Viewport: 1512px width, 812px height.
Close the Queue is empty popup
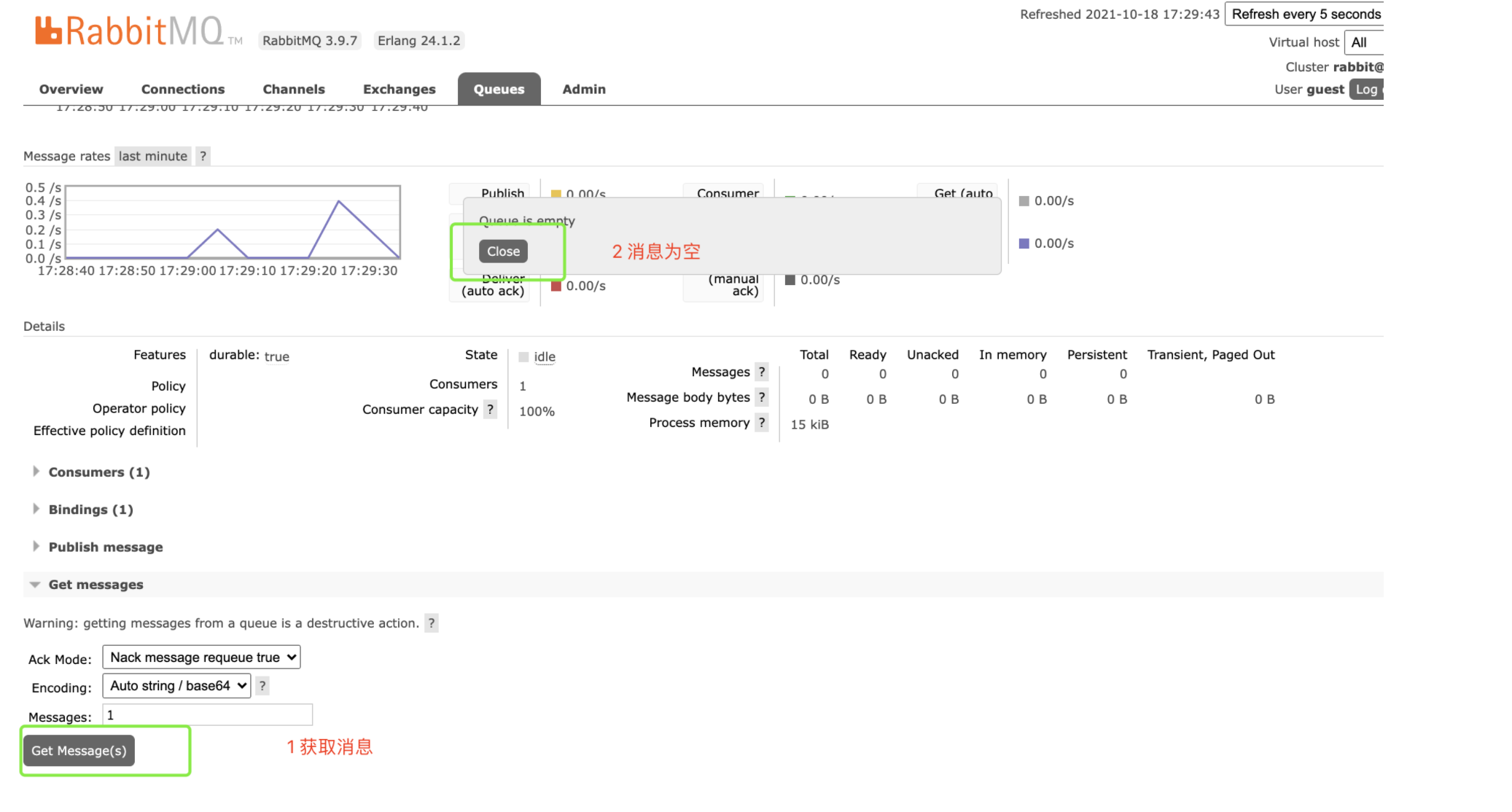[x=503, y=251]
